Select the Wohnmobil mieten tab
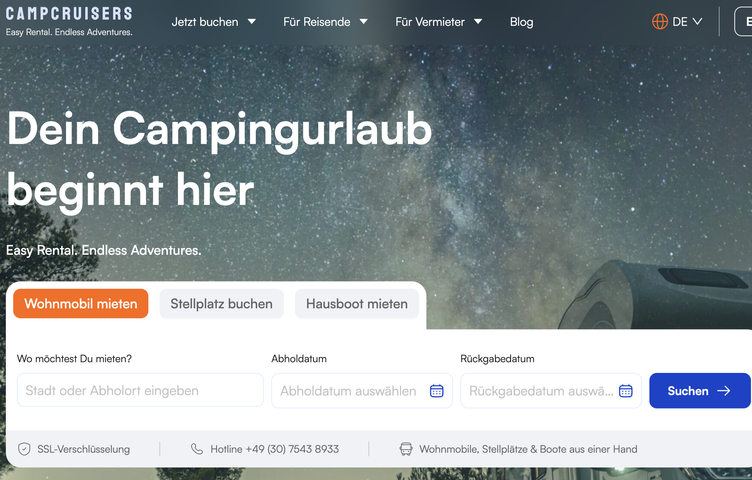 (x=81, y=304)
